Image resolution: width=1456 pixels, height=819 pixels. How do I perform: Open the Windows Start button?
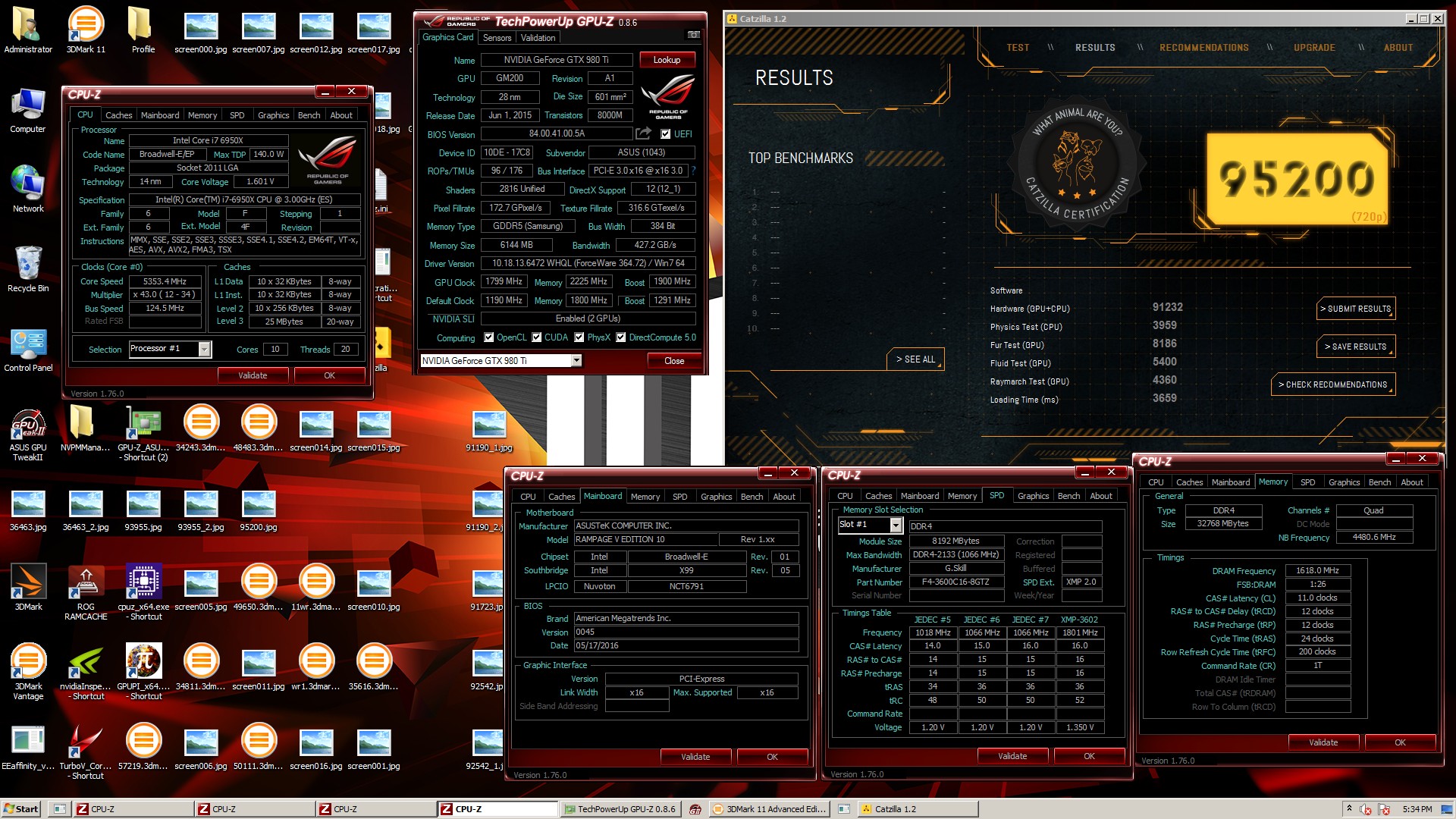click(x=21, y=808)
